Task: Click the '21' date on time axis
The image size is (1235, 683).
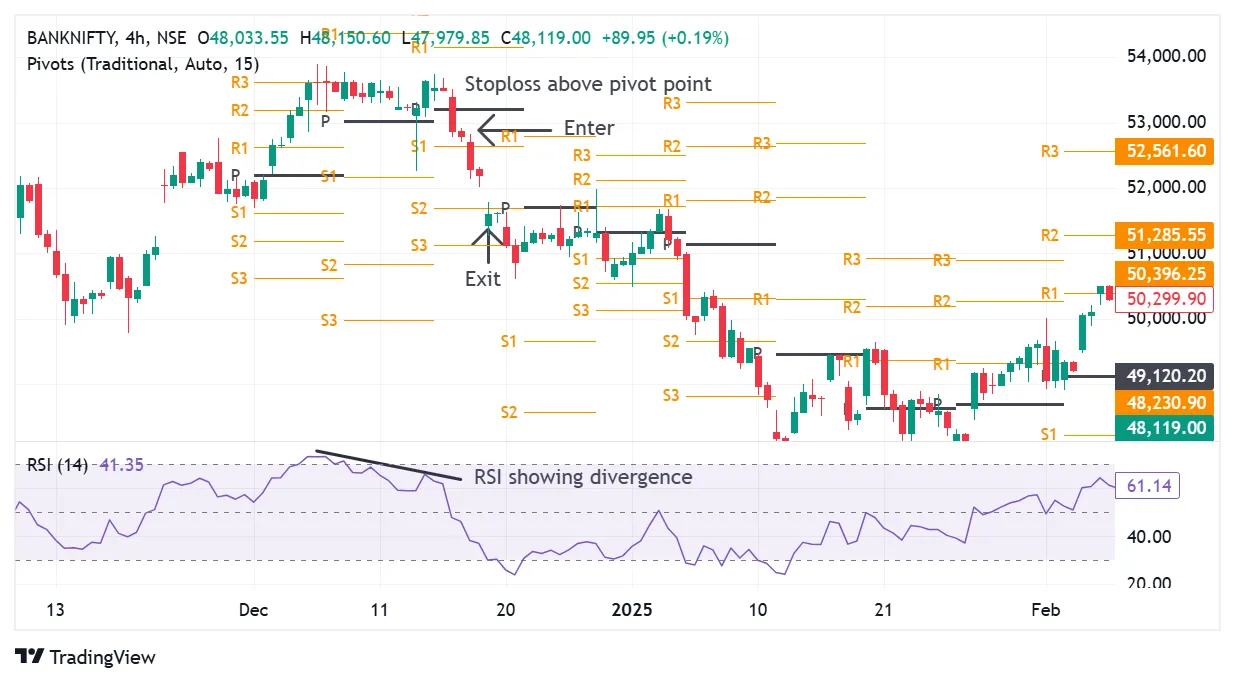Action: (883, 610)
